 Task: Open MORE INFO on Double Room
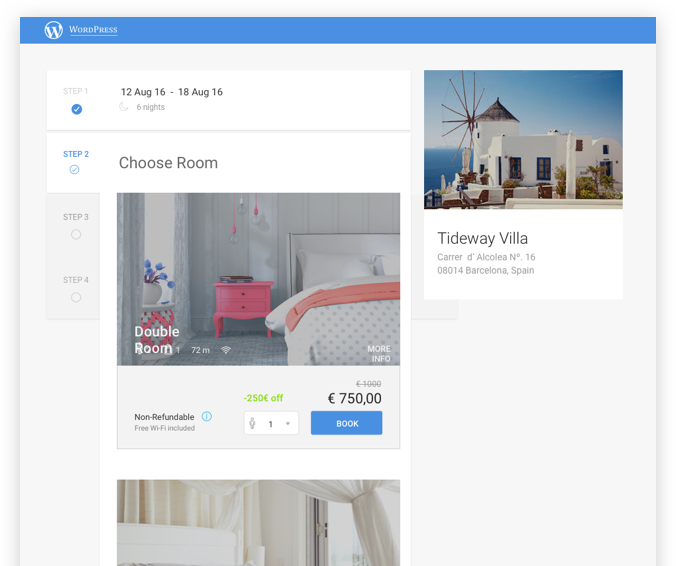point(379,354)
